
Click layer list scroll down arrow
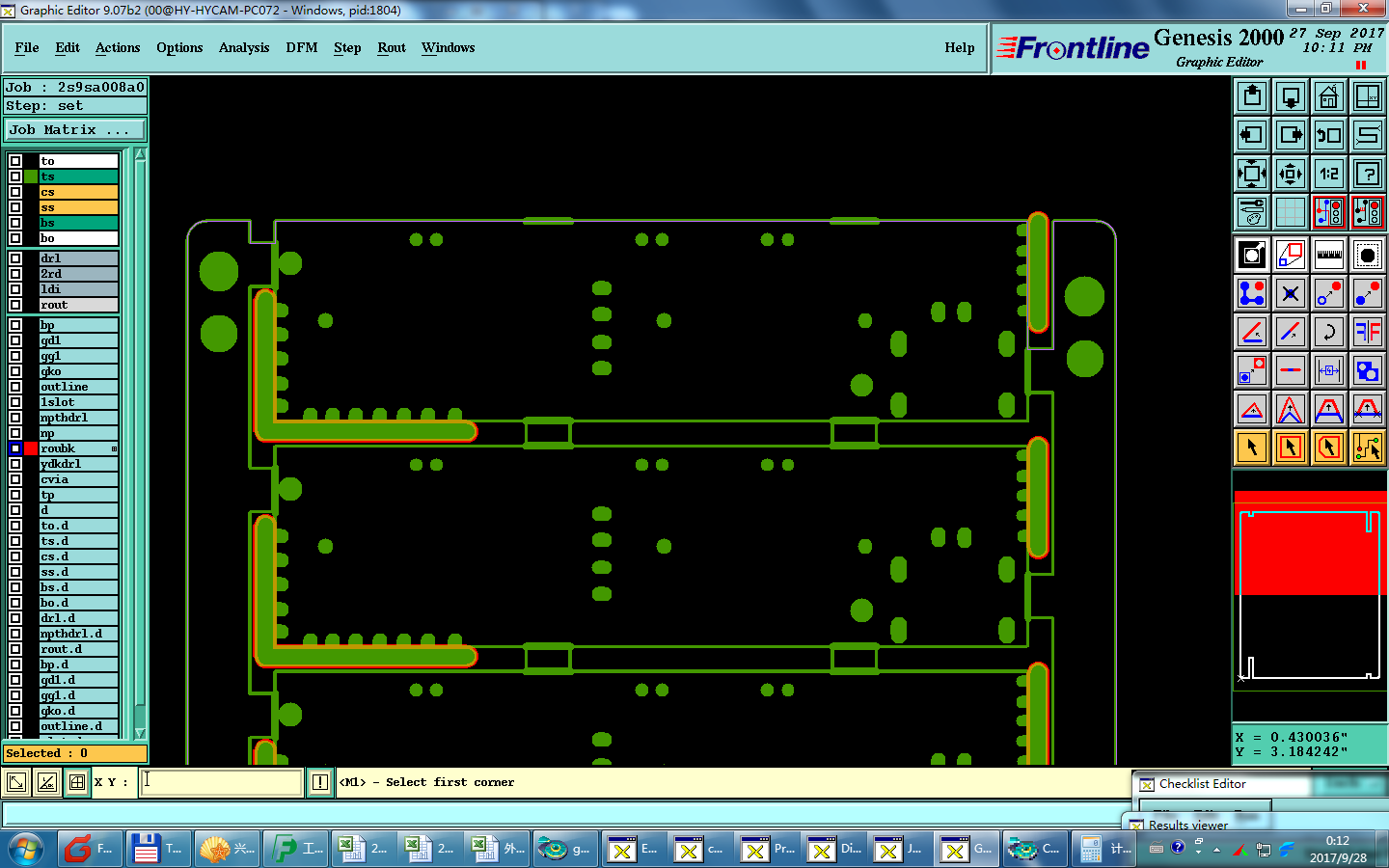pyautogui.click(x=140, y=734)
